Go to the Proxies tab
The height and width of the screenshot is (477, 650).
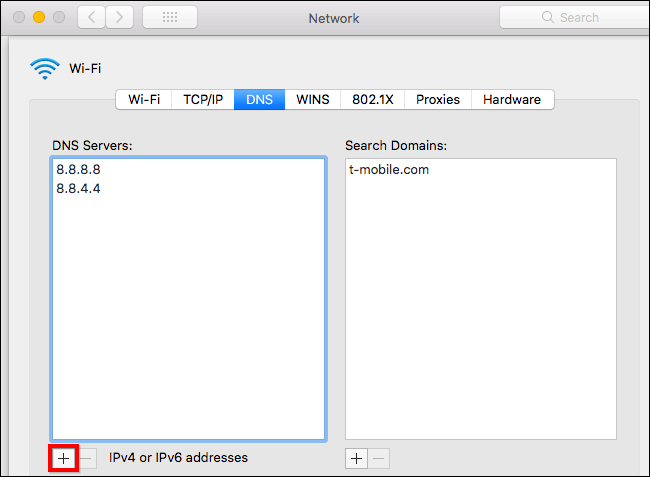click(x=438, y=99)
